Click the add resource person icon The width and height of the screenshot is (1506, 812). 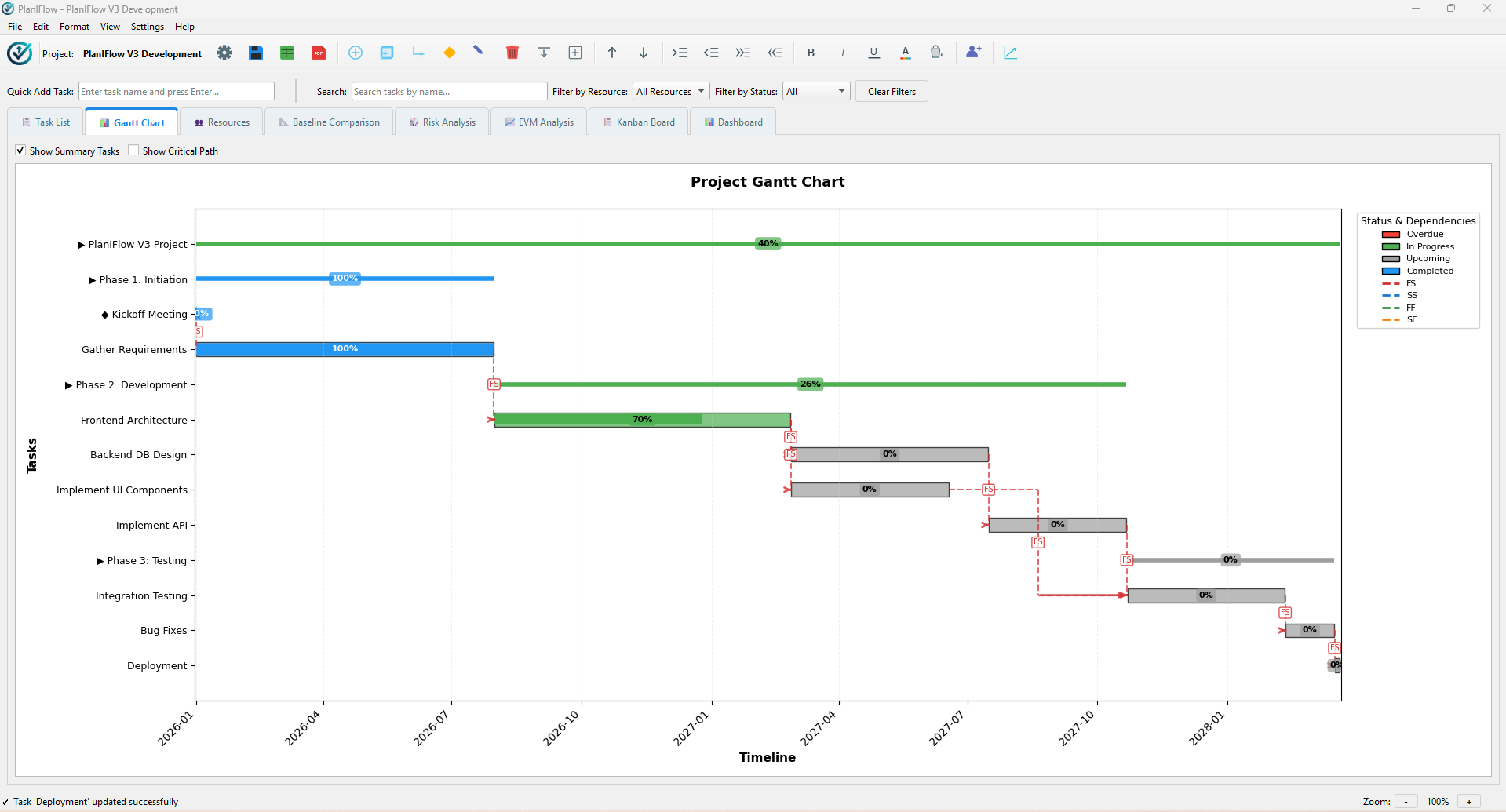click(974, 52)
